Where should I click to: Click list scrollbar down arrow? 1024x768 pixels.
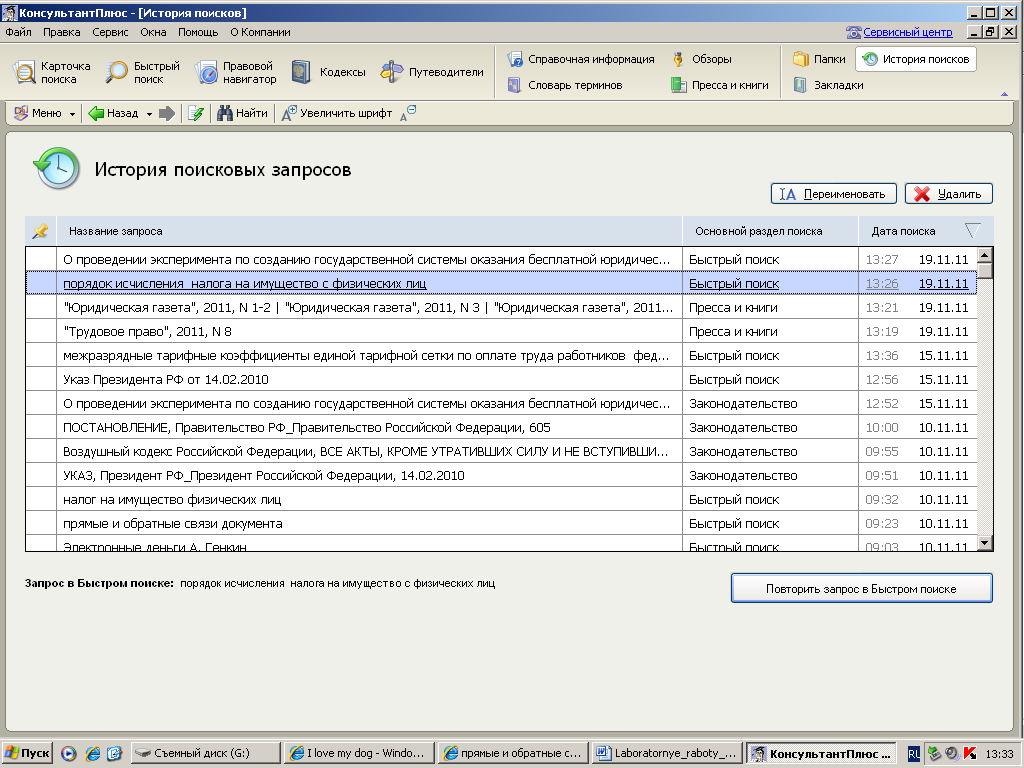(x=985, y=543)
